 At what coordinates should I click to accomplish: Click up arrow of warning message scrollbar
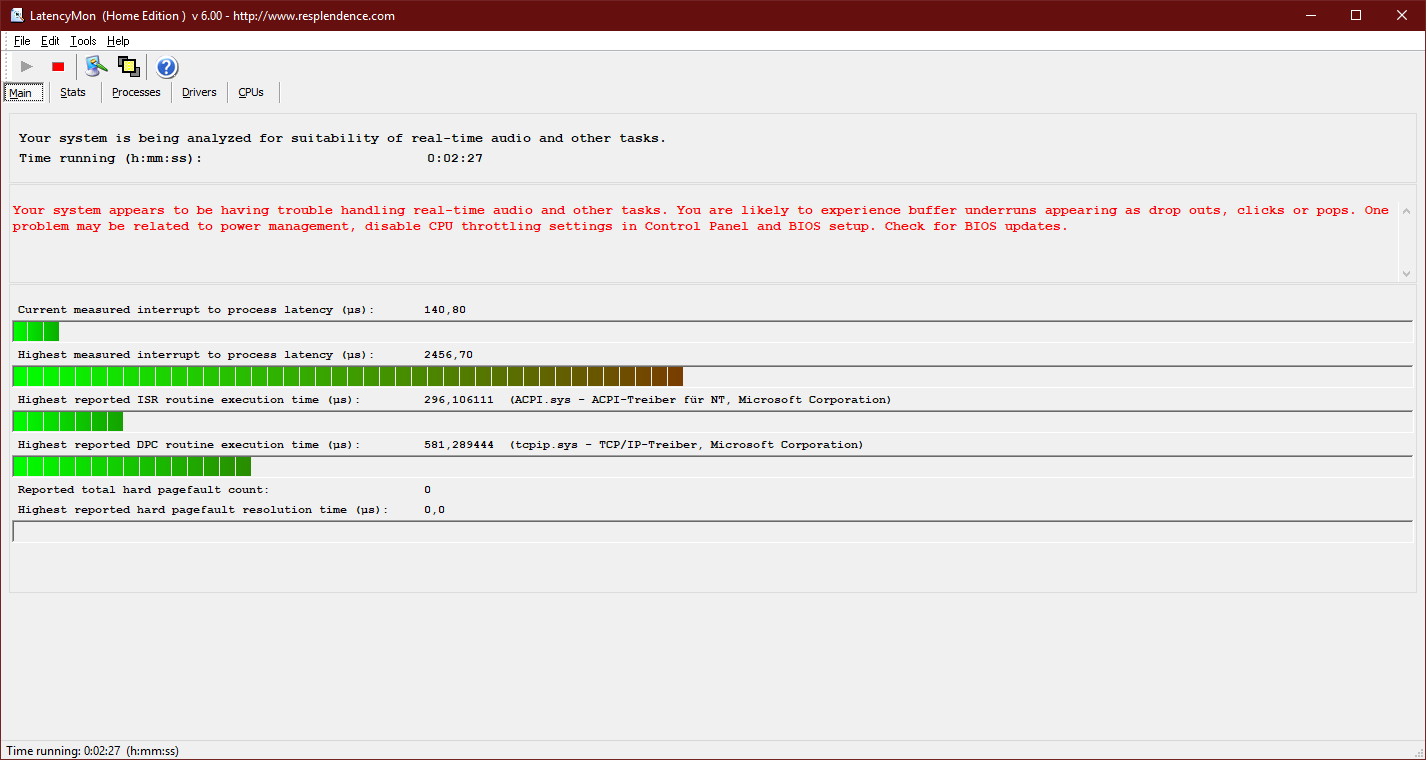click(x=1407, y=211)
